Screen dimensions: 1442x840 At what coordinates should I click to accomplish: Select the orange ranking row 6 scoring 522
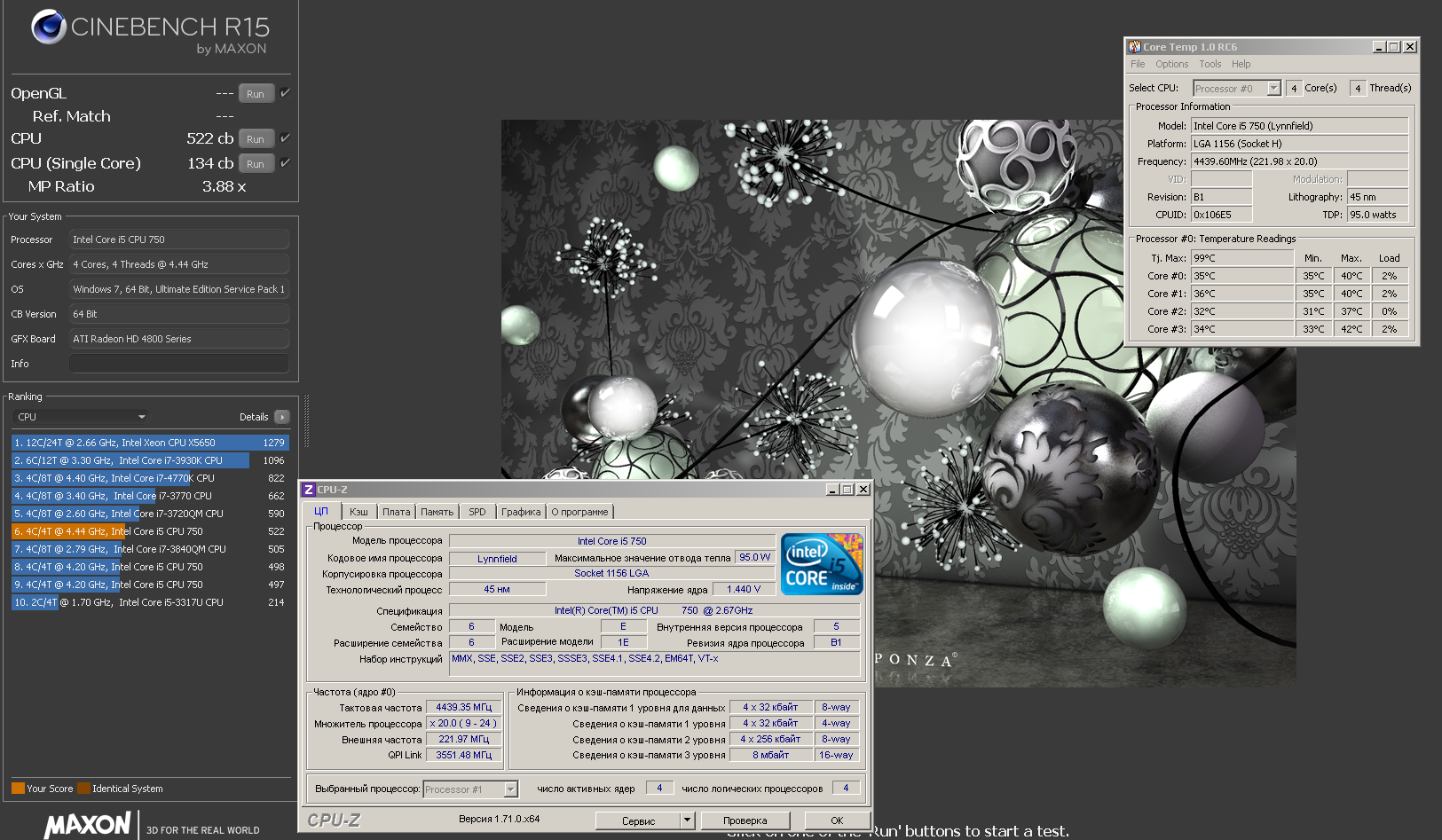point(149,531)
